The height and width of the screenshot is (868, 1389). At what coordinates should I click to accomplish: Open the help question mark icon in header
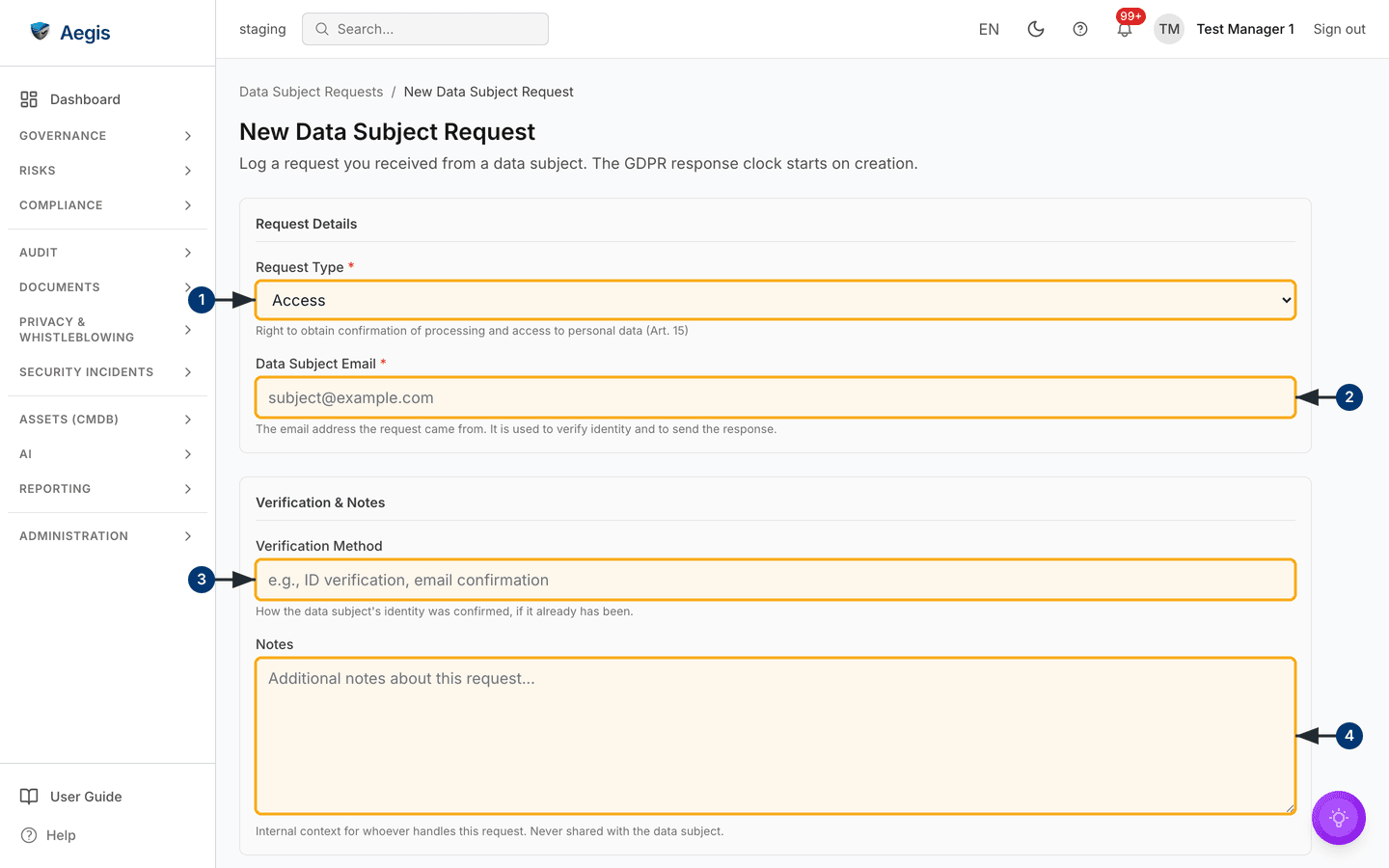point(1080,29)
